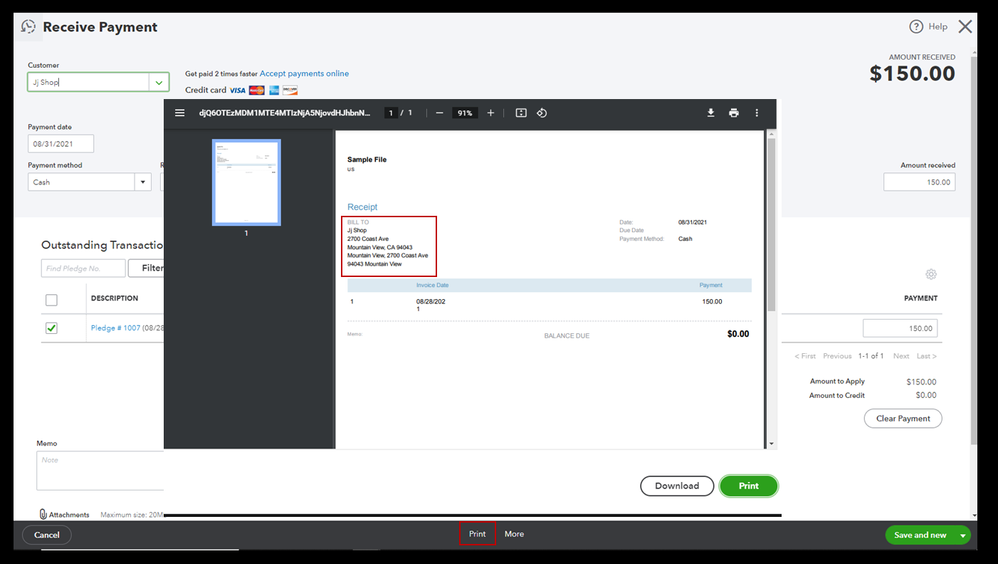Viewport: 998px width, 564px height.
Task: Close the Receive Payment window
Action: 966,26
